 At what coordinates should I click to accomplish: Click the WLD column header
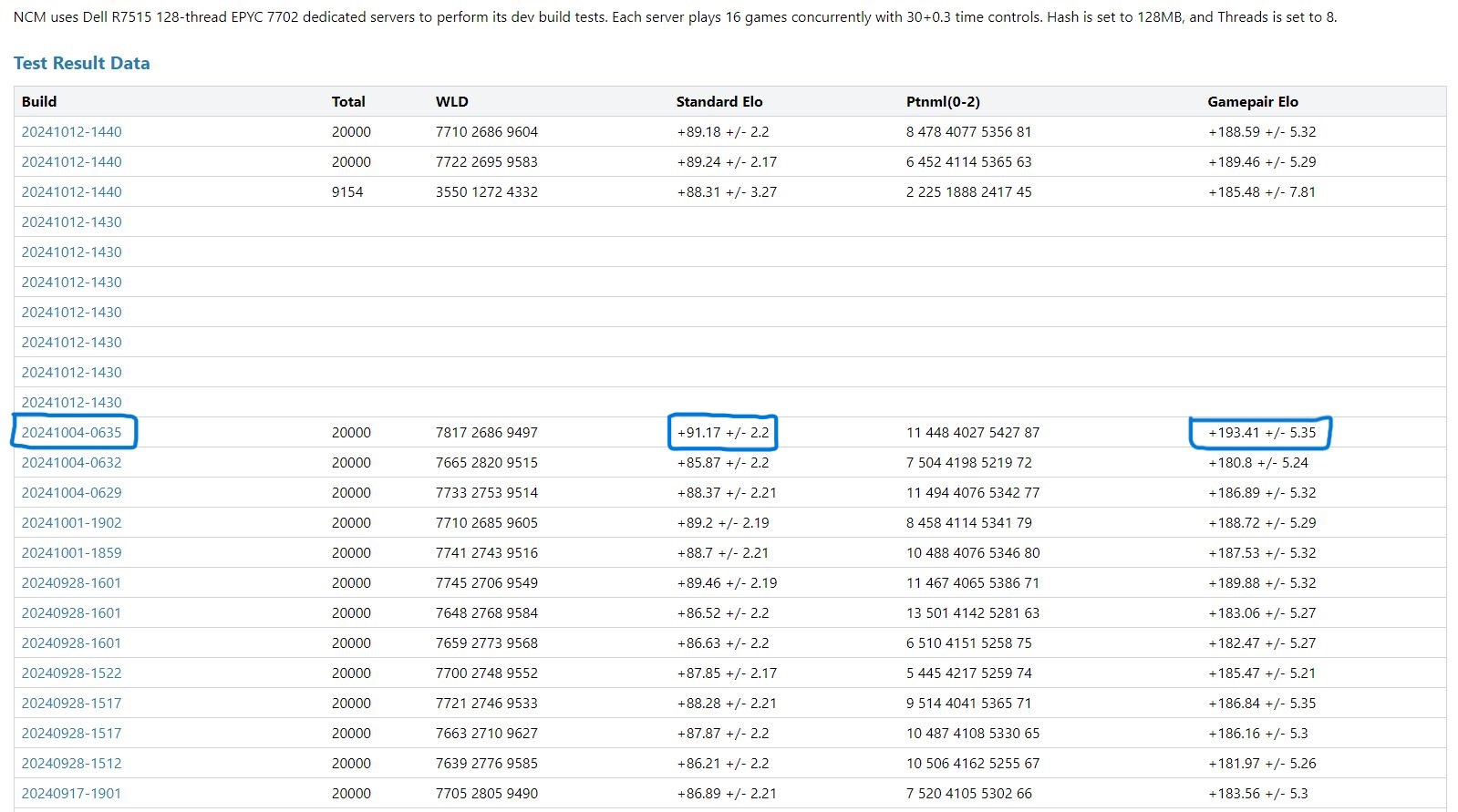click(451, 101)
